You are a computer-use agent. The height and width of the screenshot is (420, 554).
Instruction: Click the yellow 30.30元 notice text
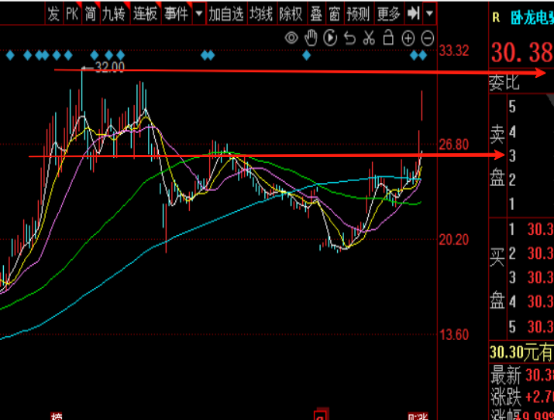click(x=522, y=352)
